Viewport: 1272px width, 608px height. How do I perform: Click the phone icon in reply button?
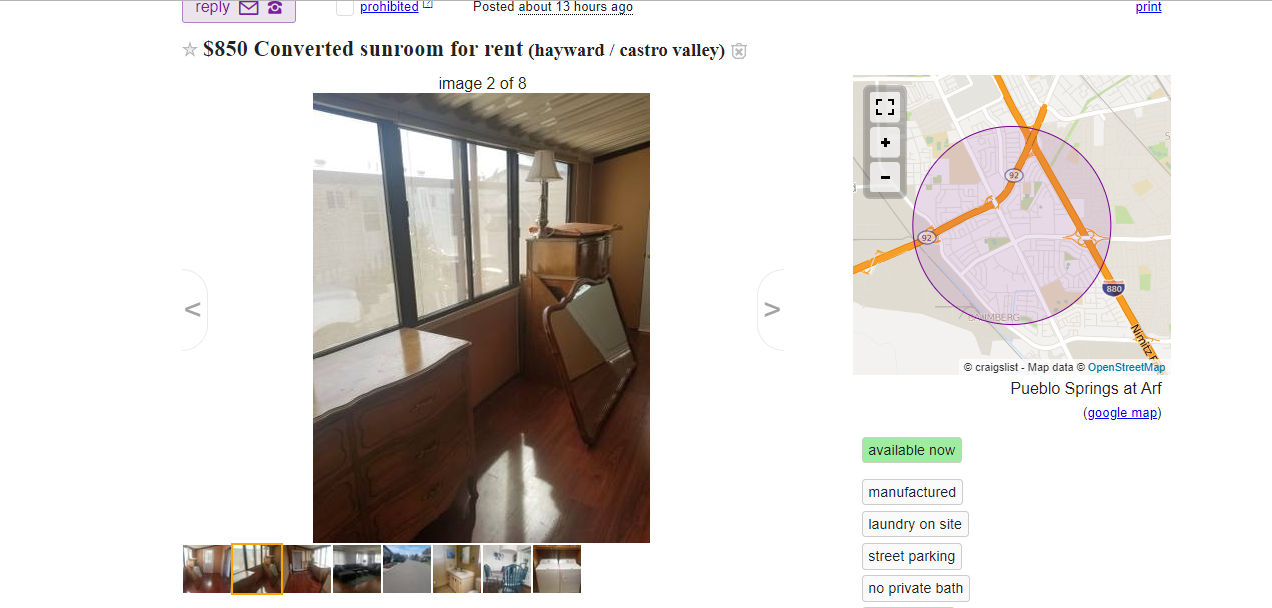[275, 8]
